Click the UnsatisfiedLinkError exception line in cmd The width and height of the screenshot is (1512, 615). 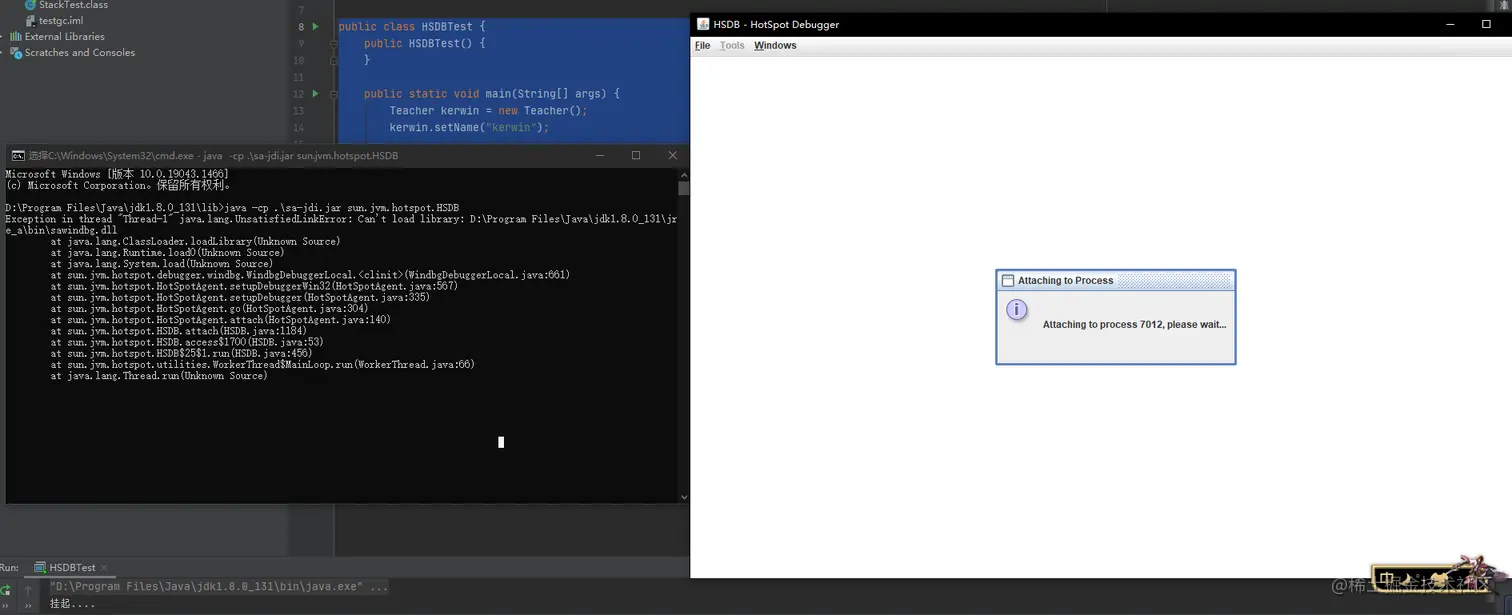341,219
